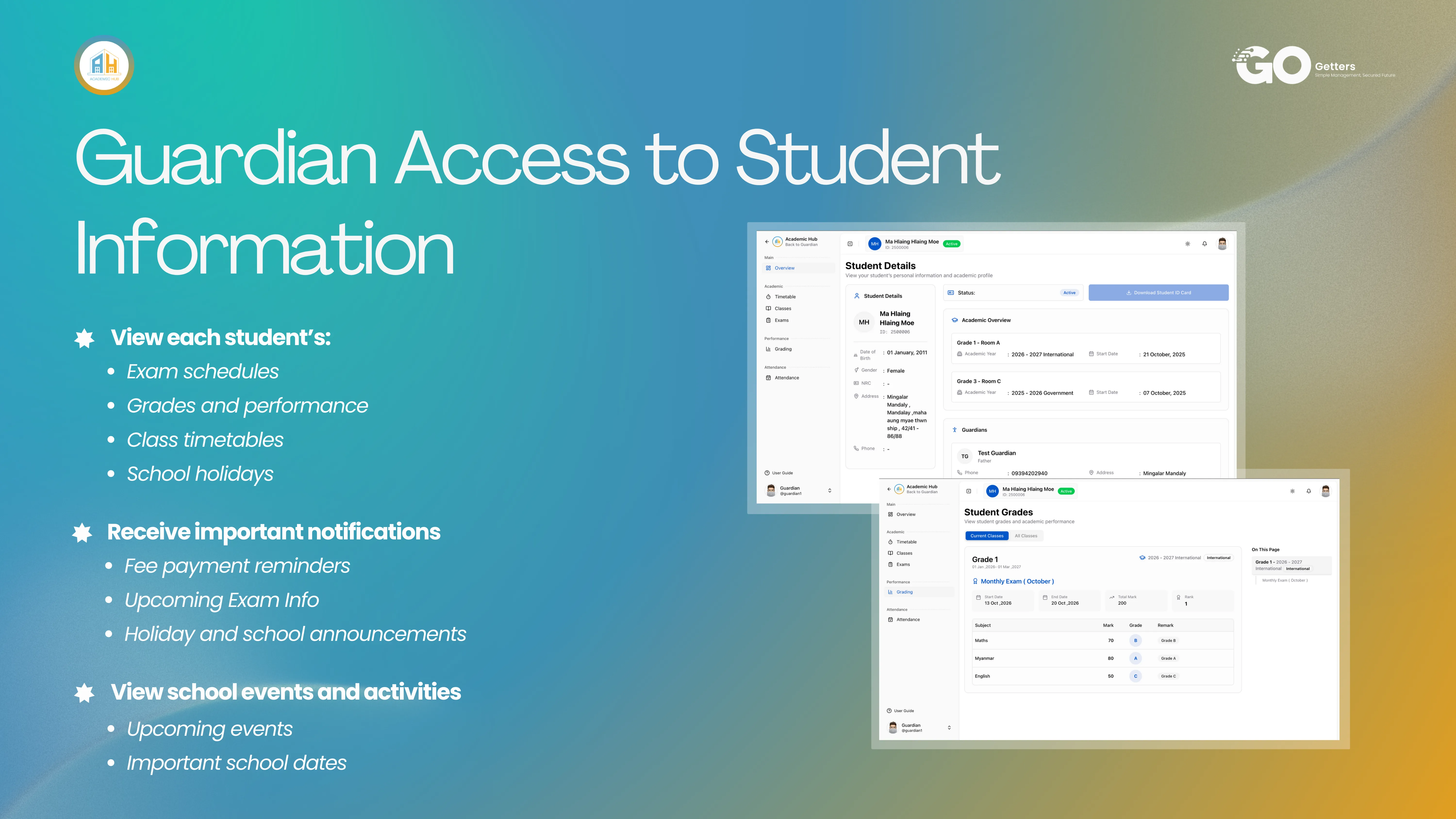1456x819 pixels.
Task: Click user avatar at top-right of Student Grades page
Action: point(1325,491)
